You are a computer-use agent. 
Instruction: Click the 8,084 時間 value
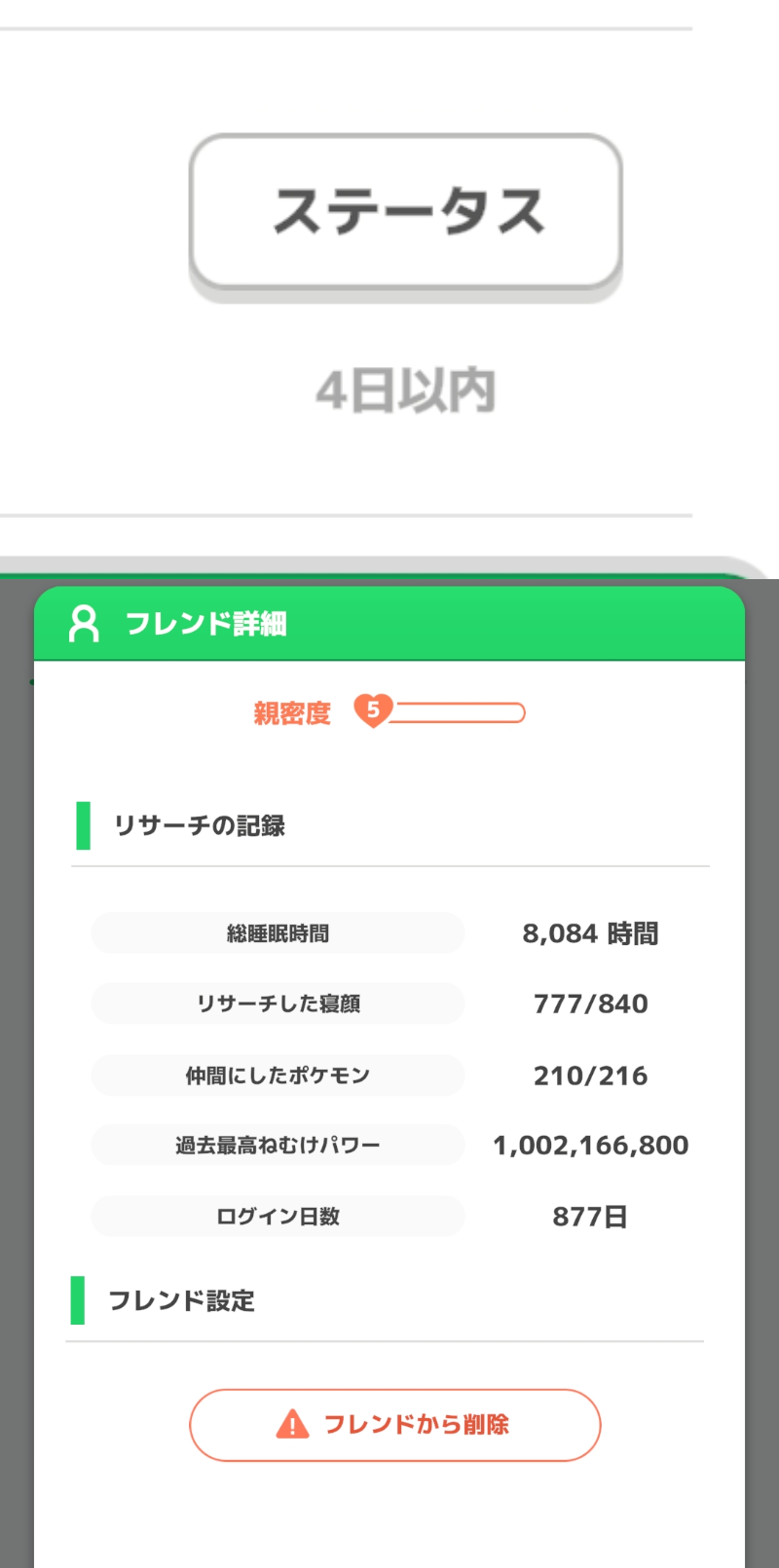pos(590,933)
